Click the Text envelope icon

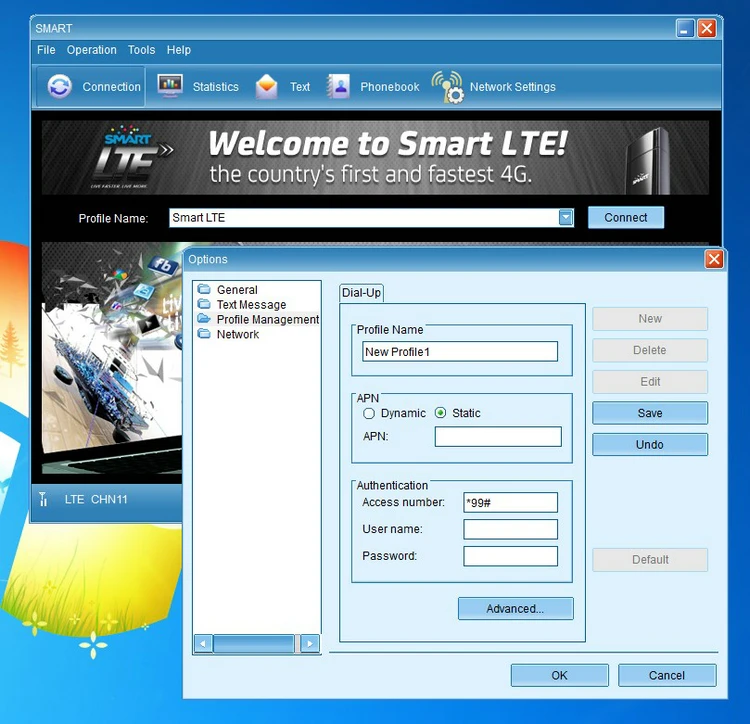tap(266, 87)
